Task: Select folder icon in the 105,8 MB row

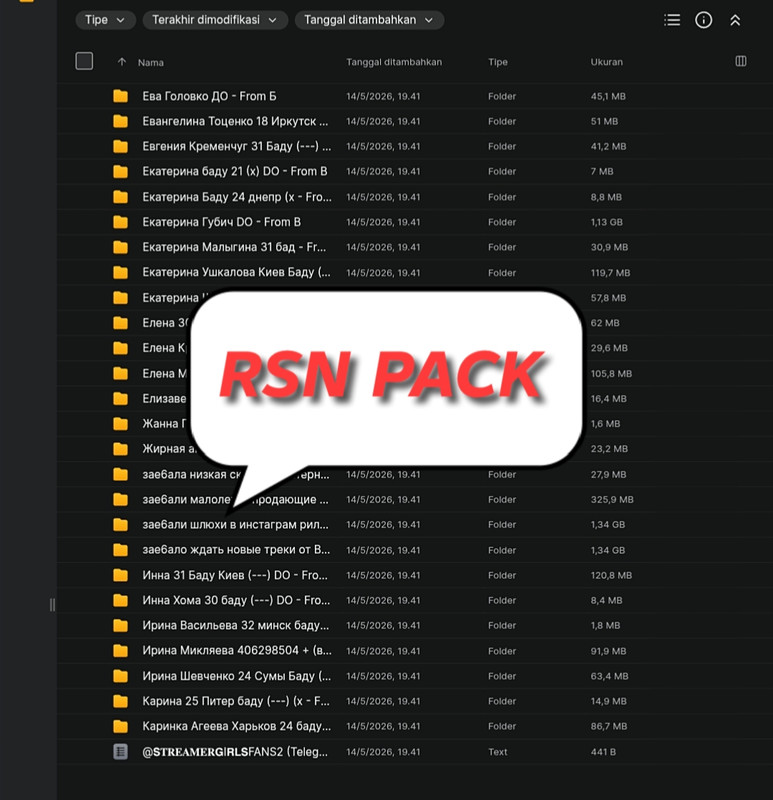Action: pyautogui.click(x=120, y=373)
